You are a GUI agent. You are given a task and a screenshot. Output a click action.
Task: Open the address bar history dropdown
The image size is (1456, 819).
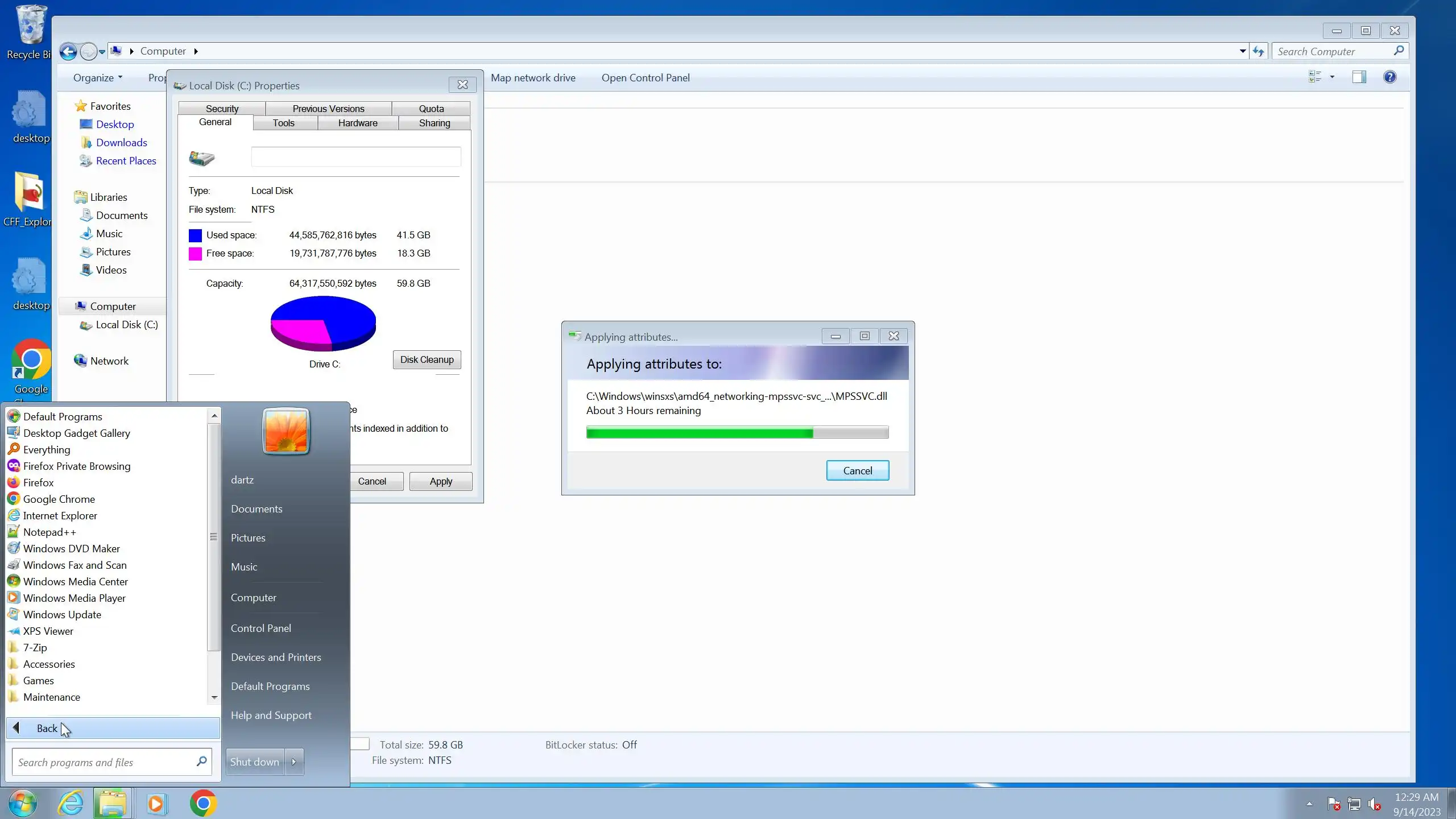pos(1242,51)
